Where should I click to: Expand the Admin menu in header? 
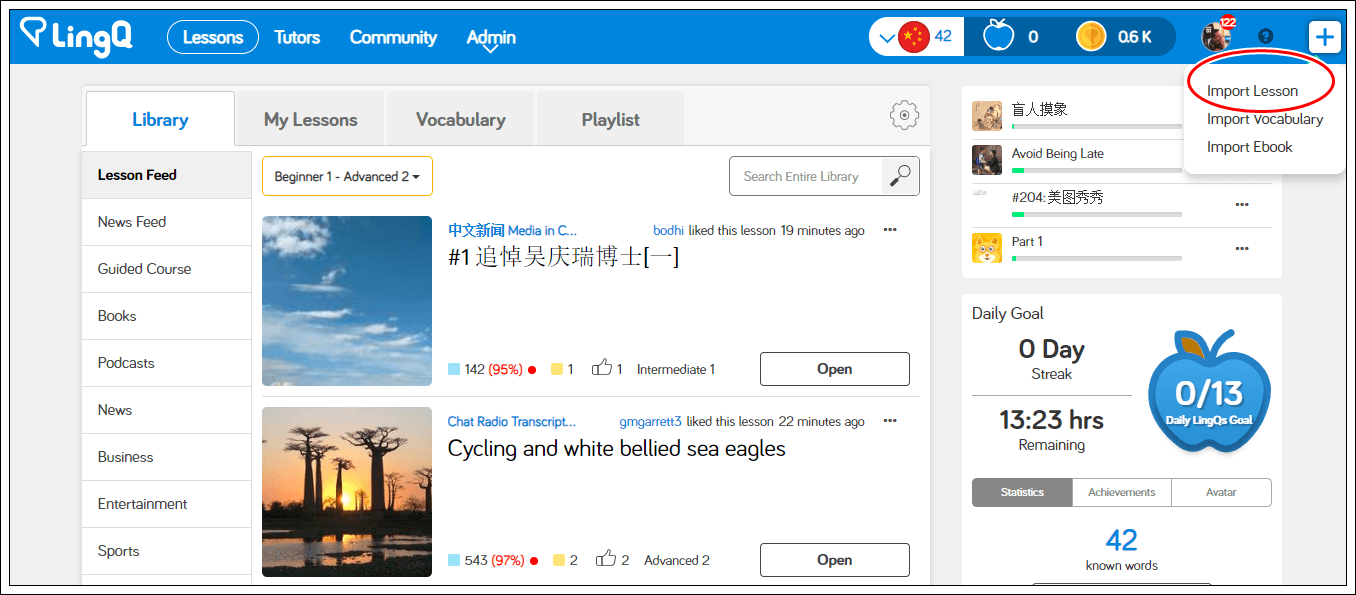(x=491, y=38)
